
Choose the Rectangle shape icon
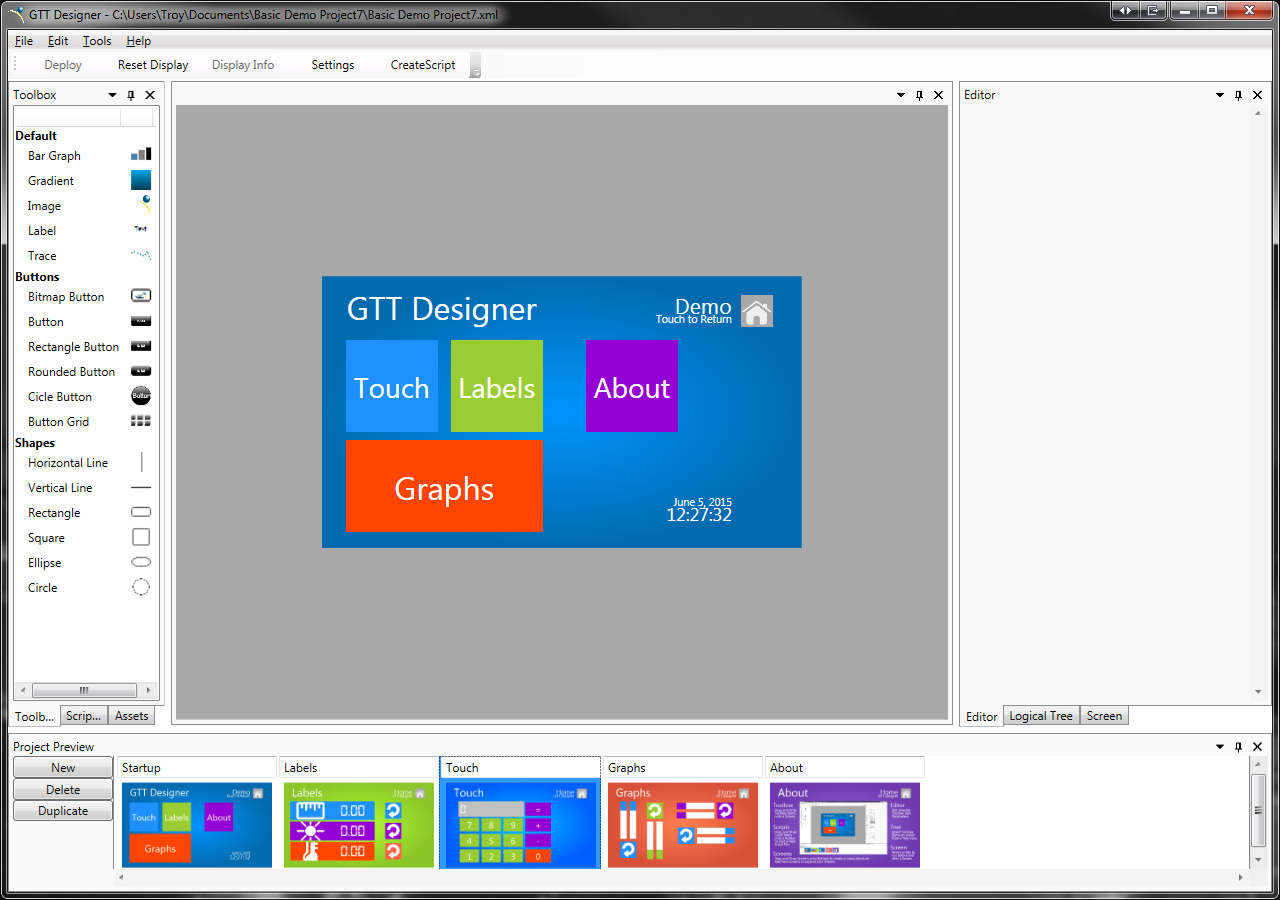[x=141, y=512]
